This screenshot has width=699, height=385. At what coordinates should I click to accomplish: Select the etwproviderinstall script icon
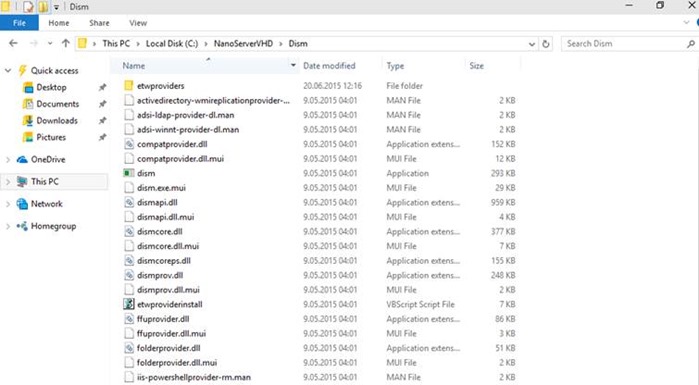pyautogui.click(x=129, y=304)
